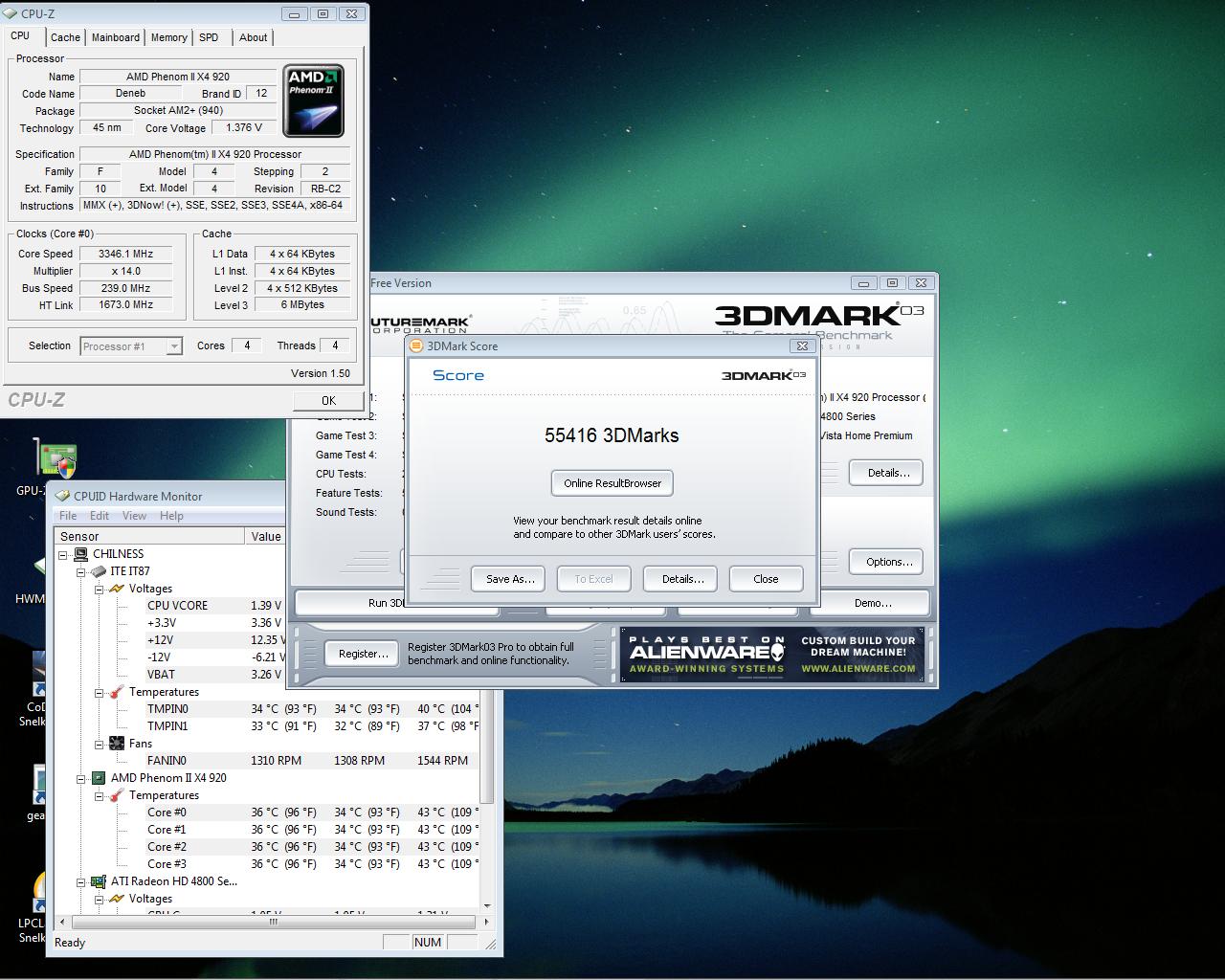Viewport: 1225px width, 980px height.
Task: Click the 3DMark Score dialog title icon
Action: 417,346
